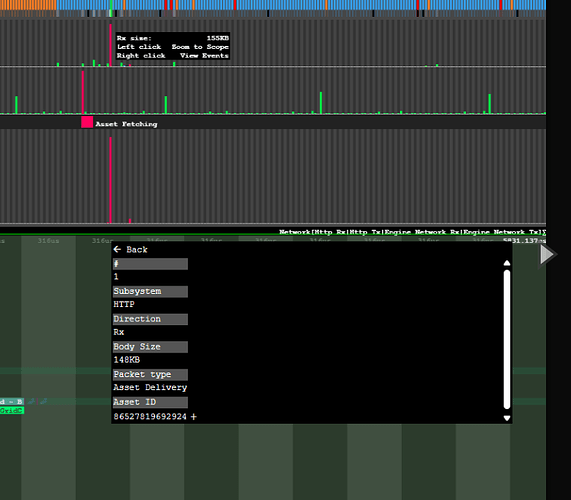Click the '#' column header
The width and height of the screenshot is (571, 500).
point(150,264)
